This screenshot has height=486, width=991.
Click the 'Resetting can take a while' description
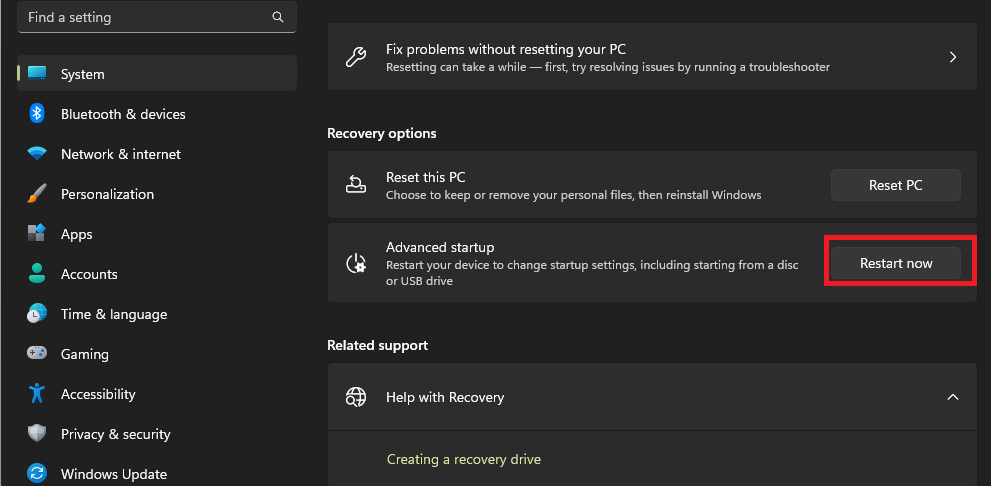pyautogui.click(x=607, y=66)
